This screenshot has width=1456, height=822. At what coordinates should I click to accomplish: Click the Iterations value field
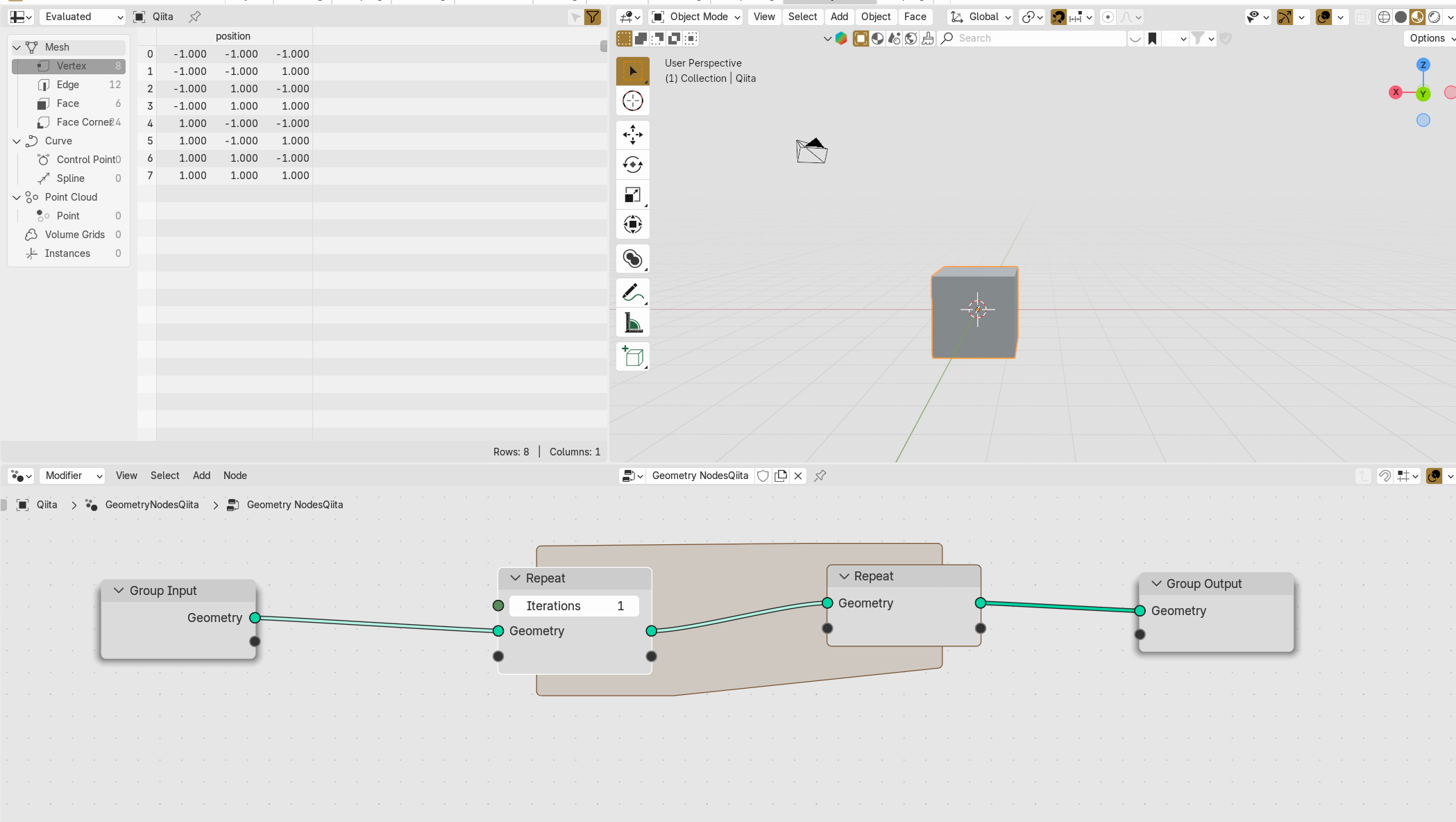pos(574,606)
